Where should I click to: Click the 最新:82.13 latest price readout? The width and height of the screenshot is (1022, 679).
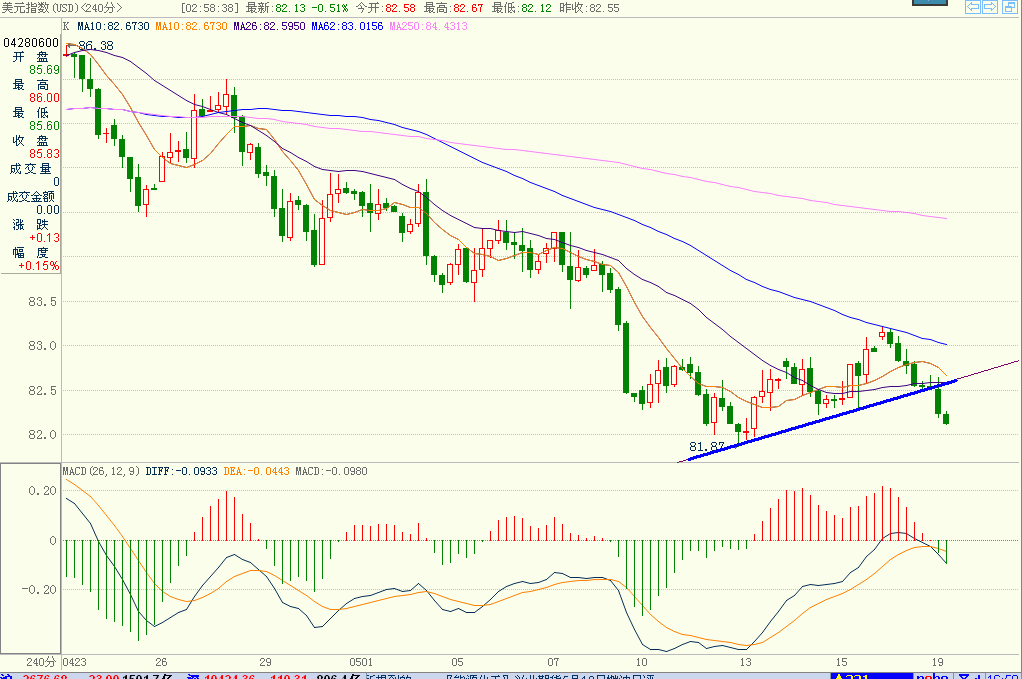[276, 8]
